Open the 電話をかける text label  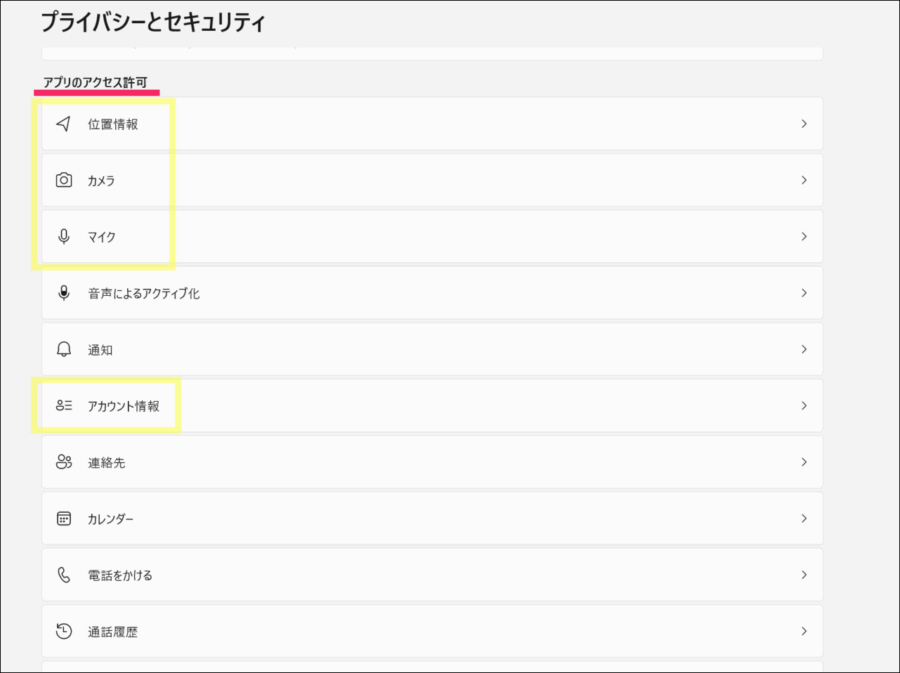point(120,575)
